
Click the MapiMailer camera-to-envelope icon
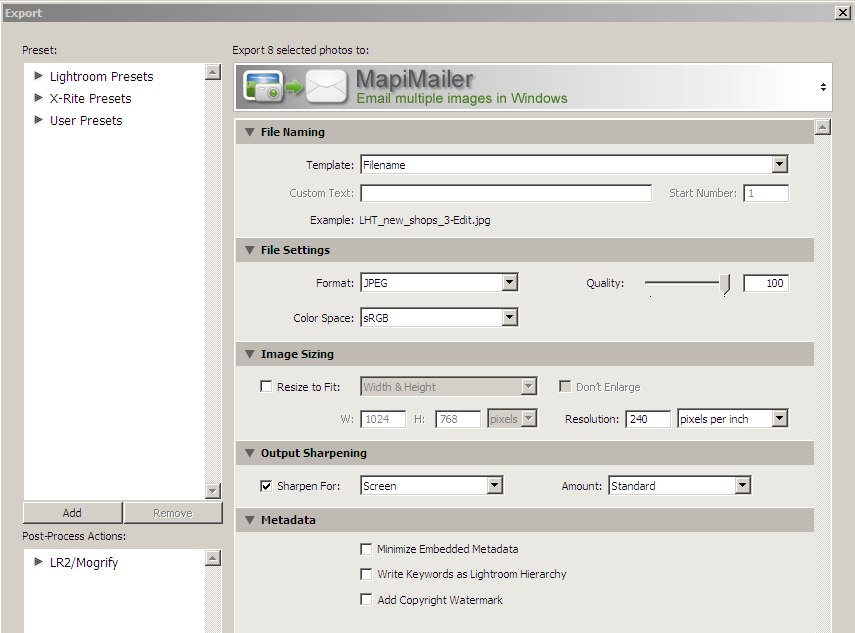point(295,87)
